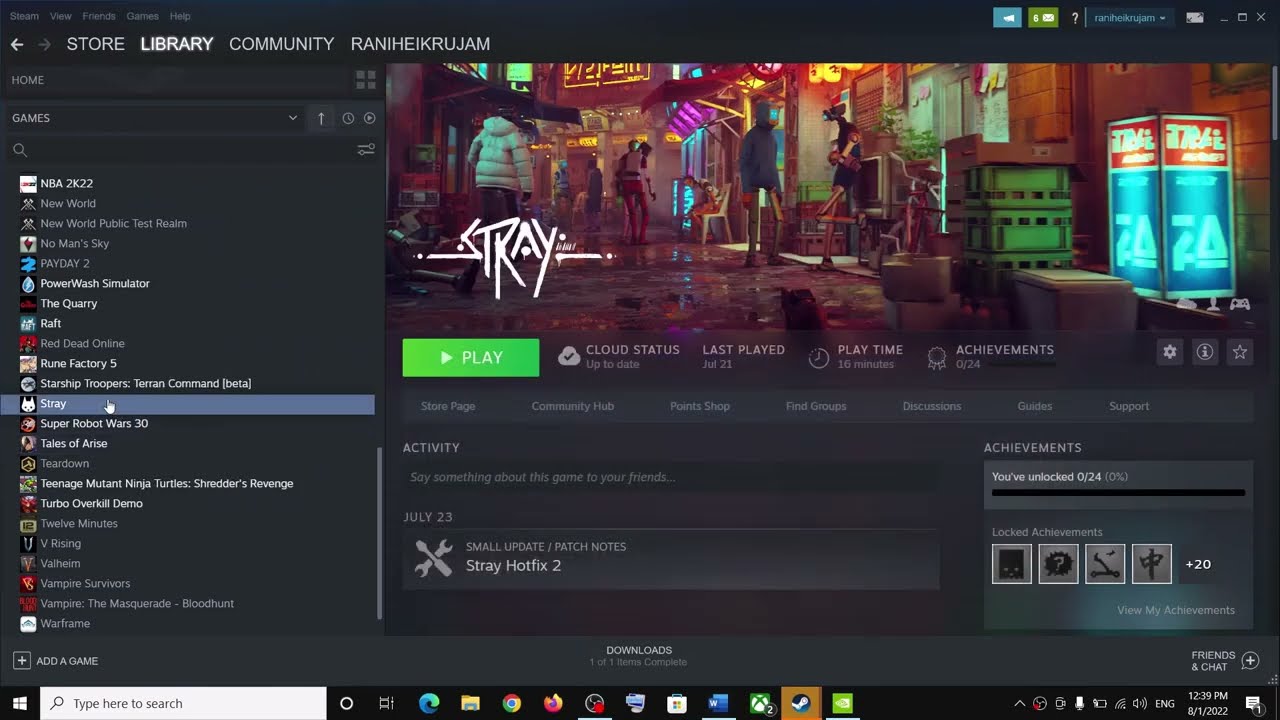The width and height of the screenshot is (1280, 720).
Task: Open Google Chrome from the taskbar
Action: [511, 704]
